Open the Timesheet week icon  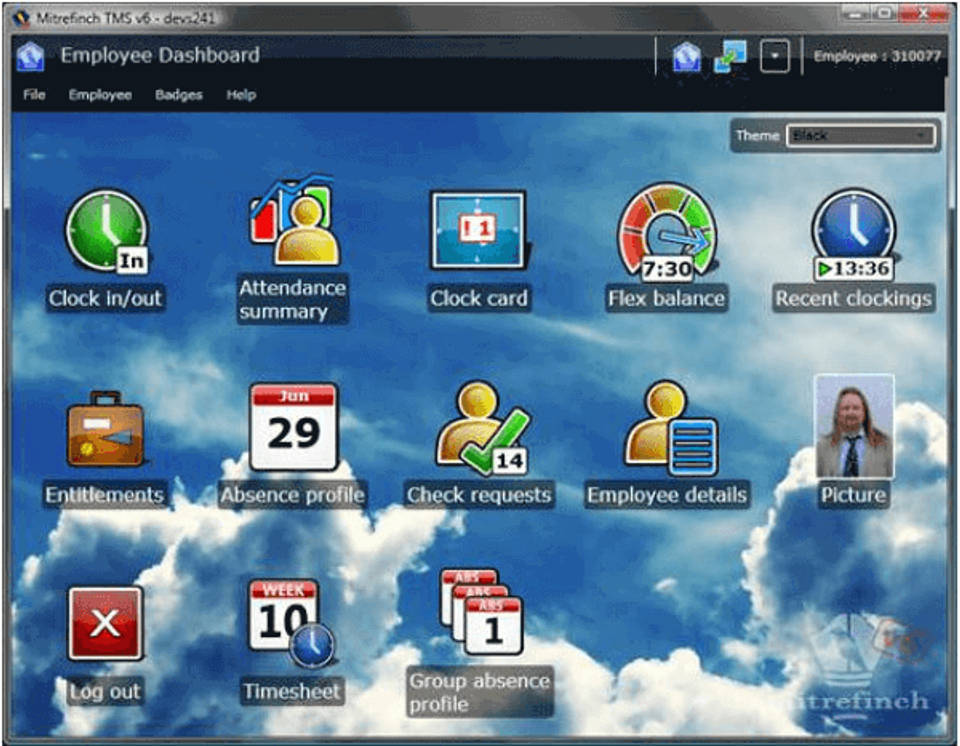(291, 622)
